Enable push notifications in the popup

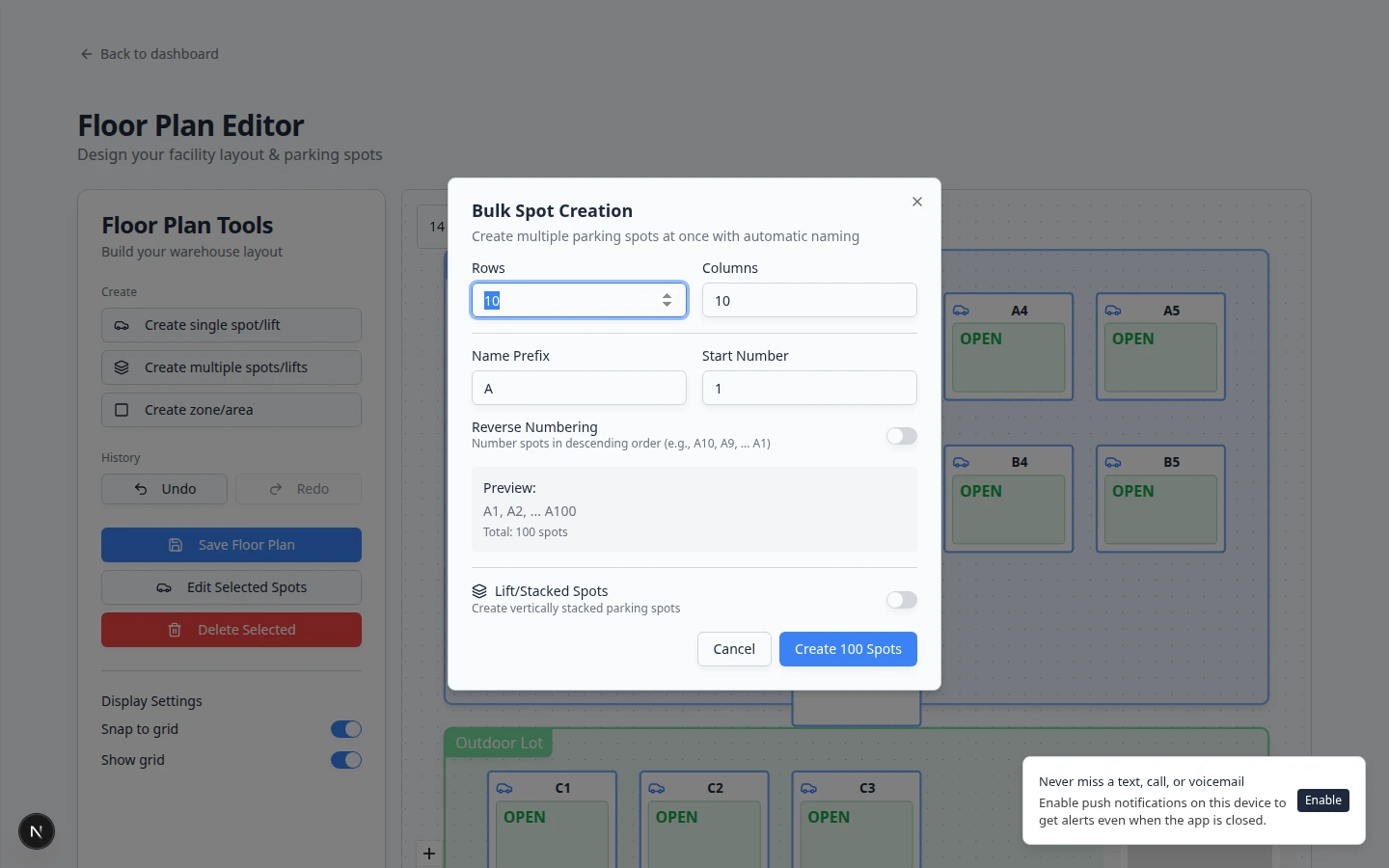1323,800
